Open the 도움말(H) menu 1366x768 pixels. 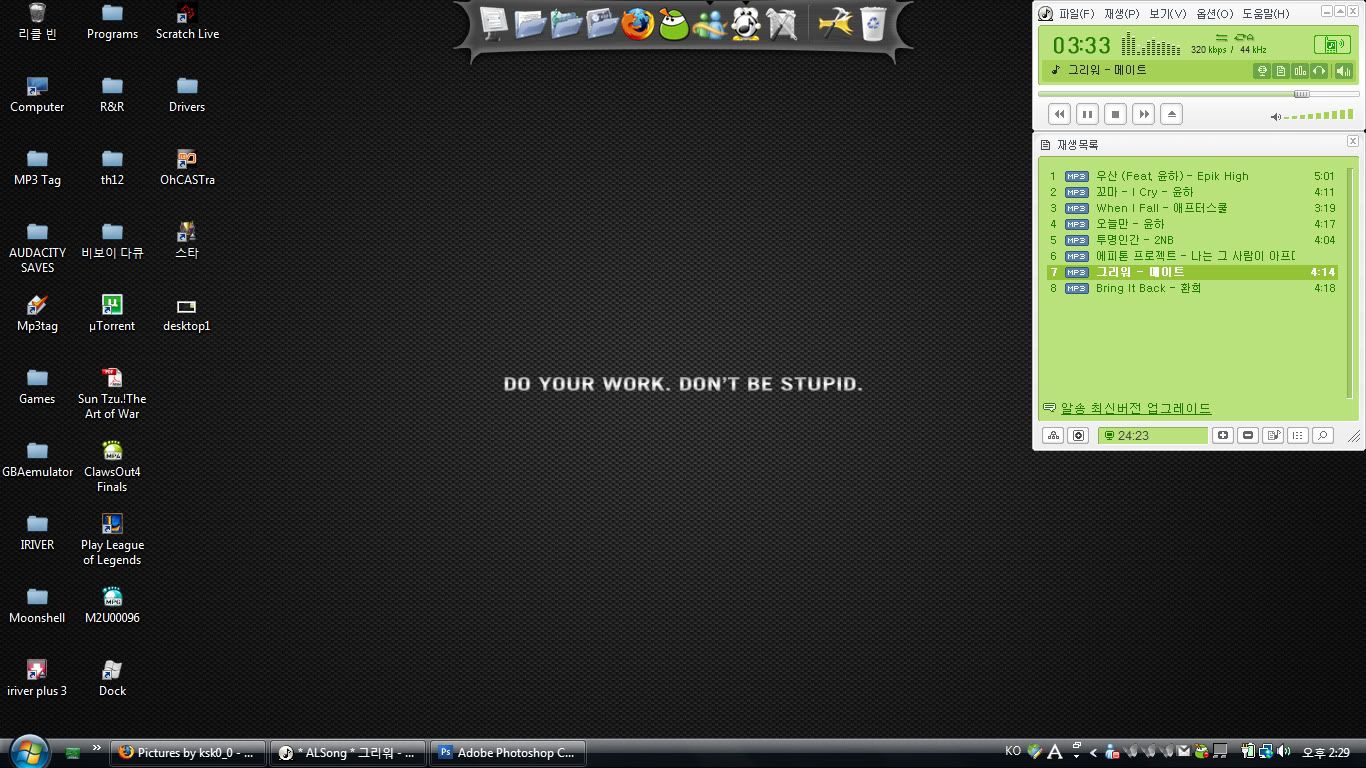(x=1265, y=14)
